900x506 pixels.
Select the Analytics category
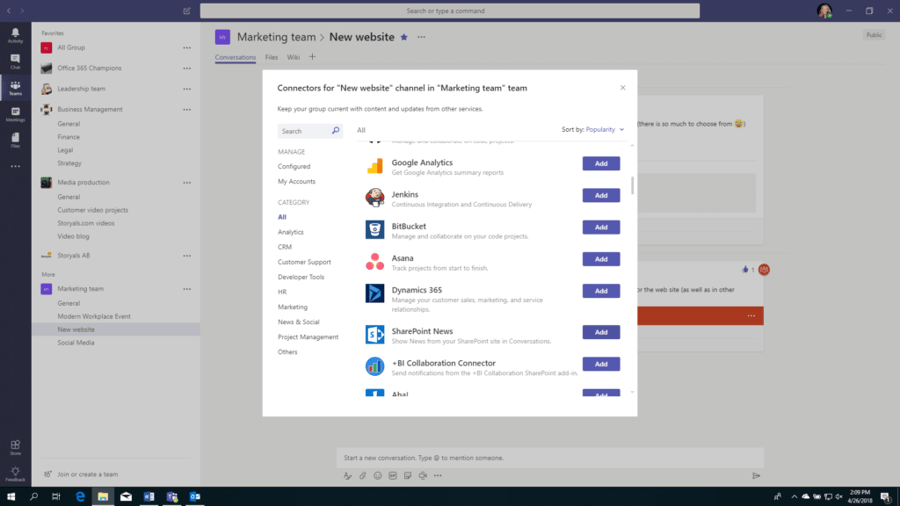pos(290,232)
